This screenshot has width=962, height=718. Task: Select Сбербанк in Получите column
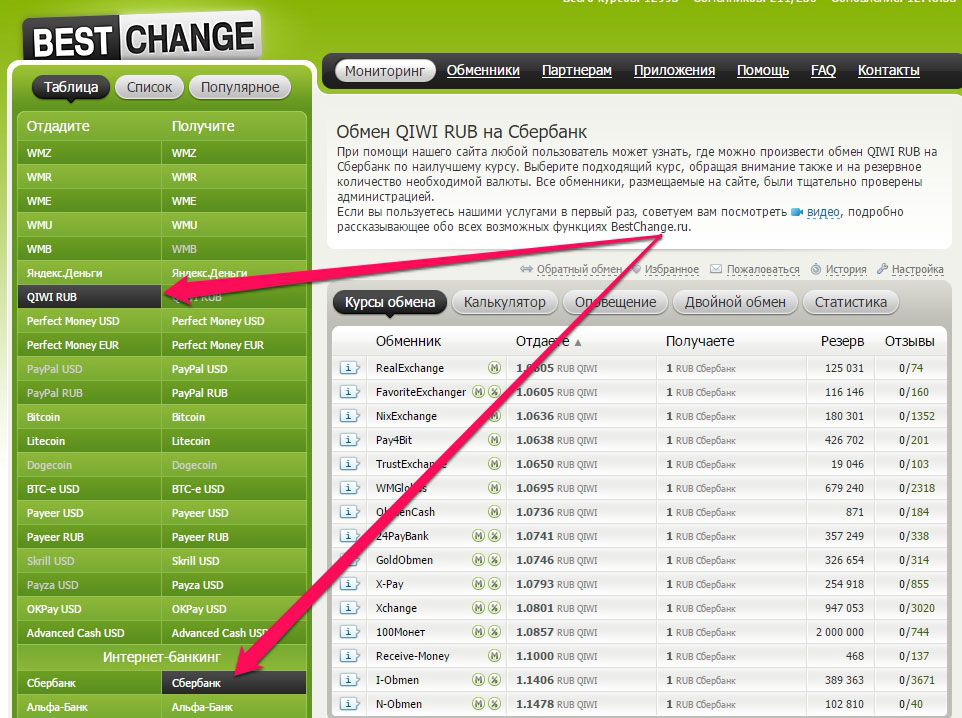[x=234, y=683]
